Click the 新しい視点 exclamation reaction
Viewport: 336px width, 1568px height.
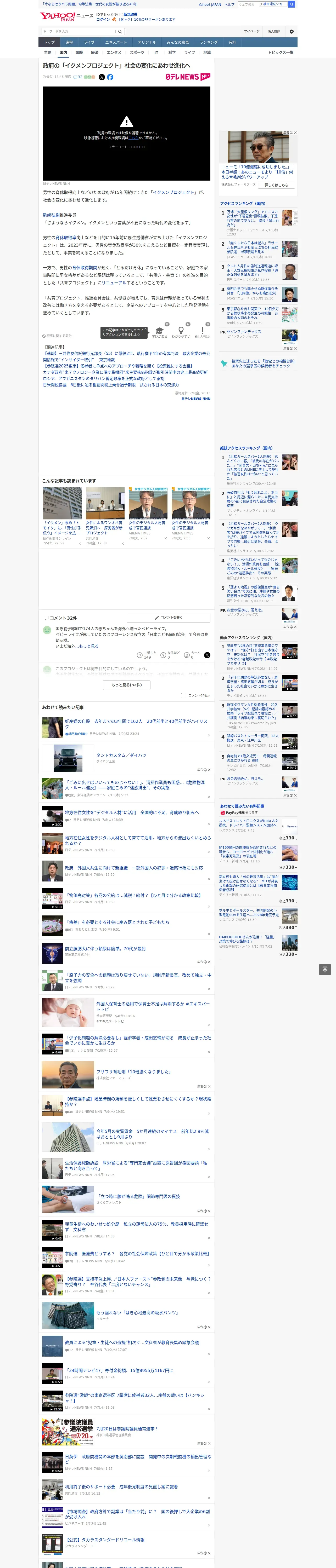point(203,331)
